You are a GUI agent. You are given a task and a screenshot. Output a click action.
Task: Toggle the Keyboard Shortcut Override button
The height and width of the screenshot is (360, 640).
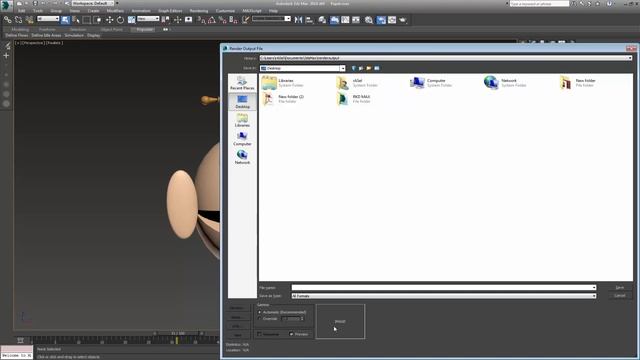188,20
